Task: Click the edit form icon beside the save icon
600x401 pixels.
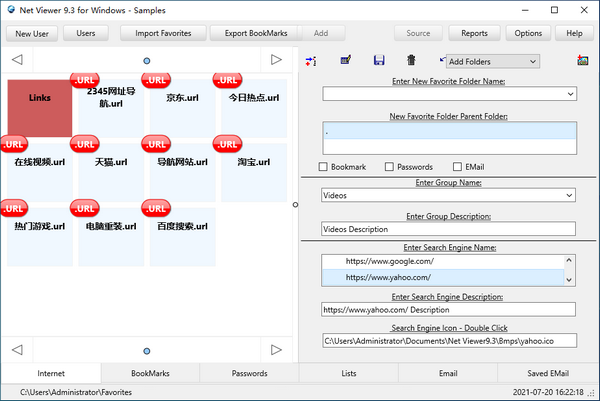Action: point(345,62)
